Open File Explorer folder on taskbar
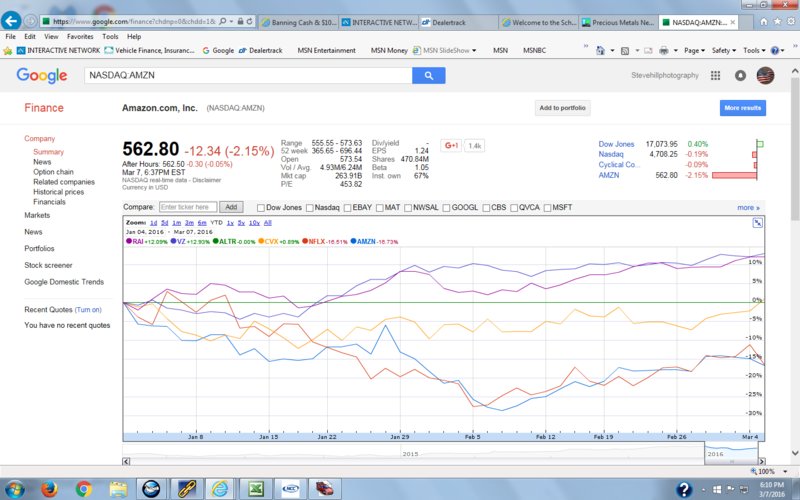Viewport: 800px width, 500px height. [118, 489]
